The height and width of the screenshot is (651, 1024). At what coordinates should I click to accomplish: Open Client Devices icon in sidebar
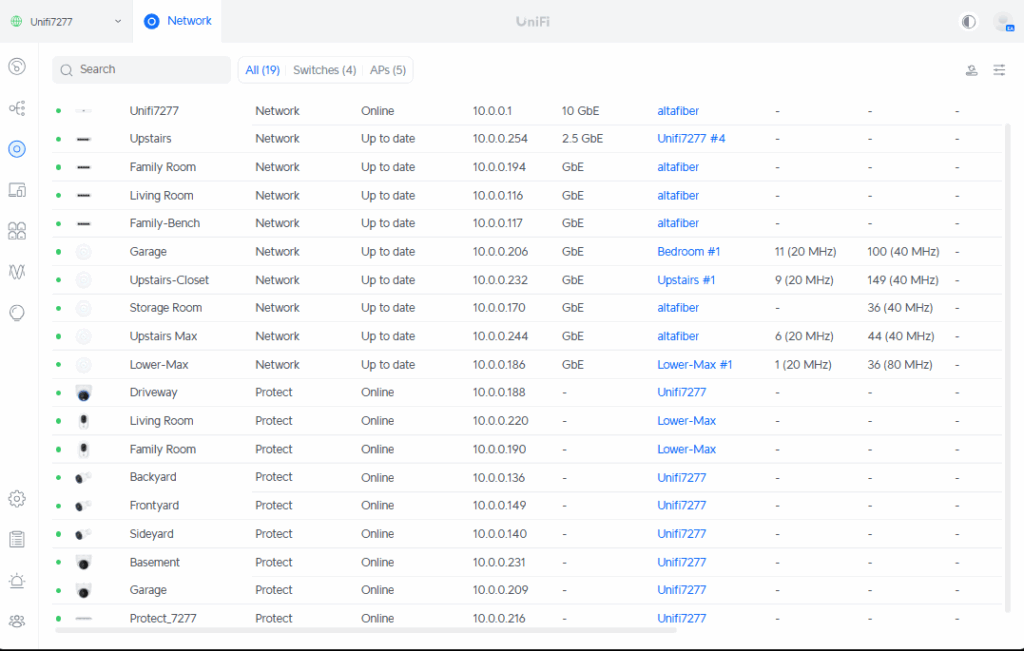[17, 190]
